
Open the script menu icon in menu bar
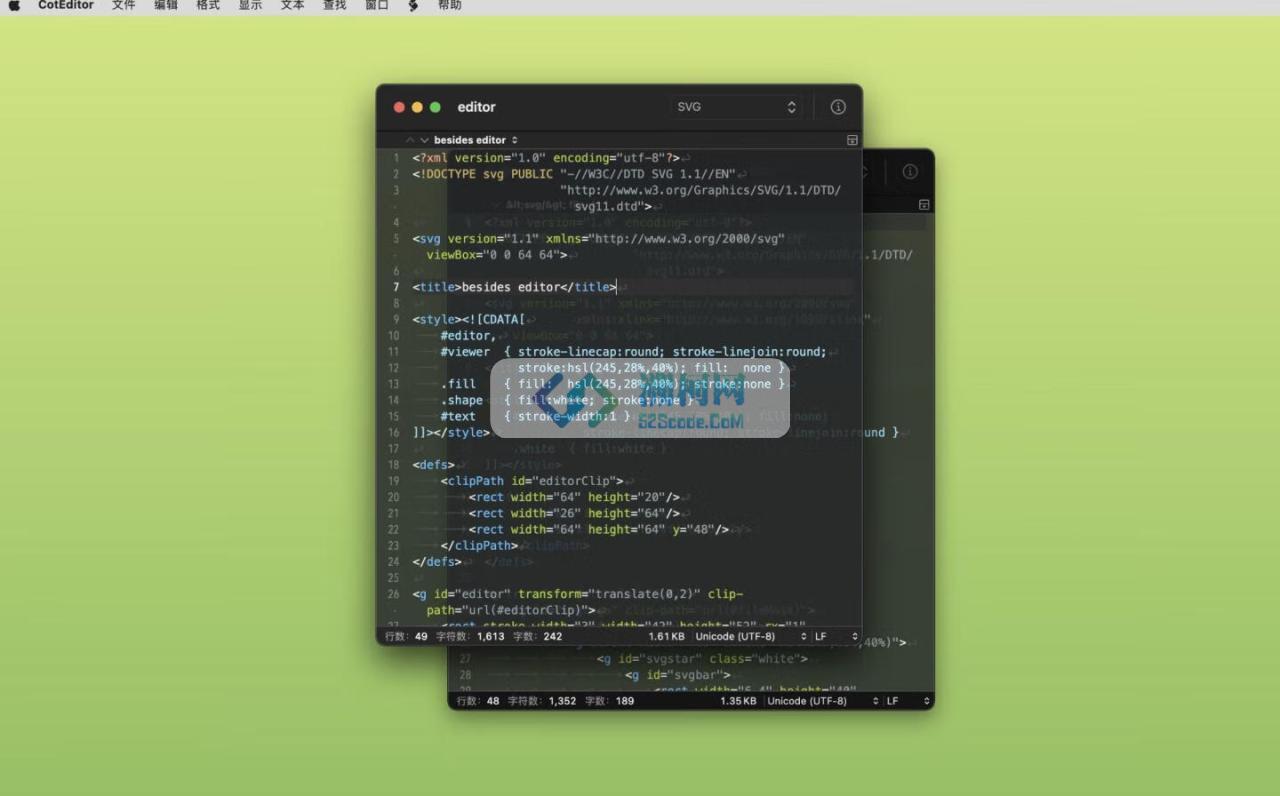[x=413, y=6]
